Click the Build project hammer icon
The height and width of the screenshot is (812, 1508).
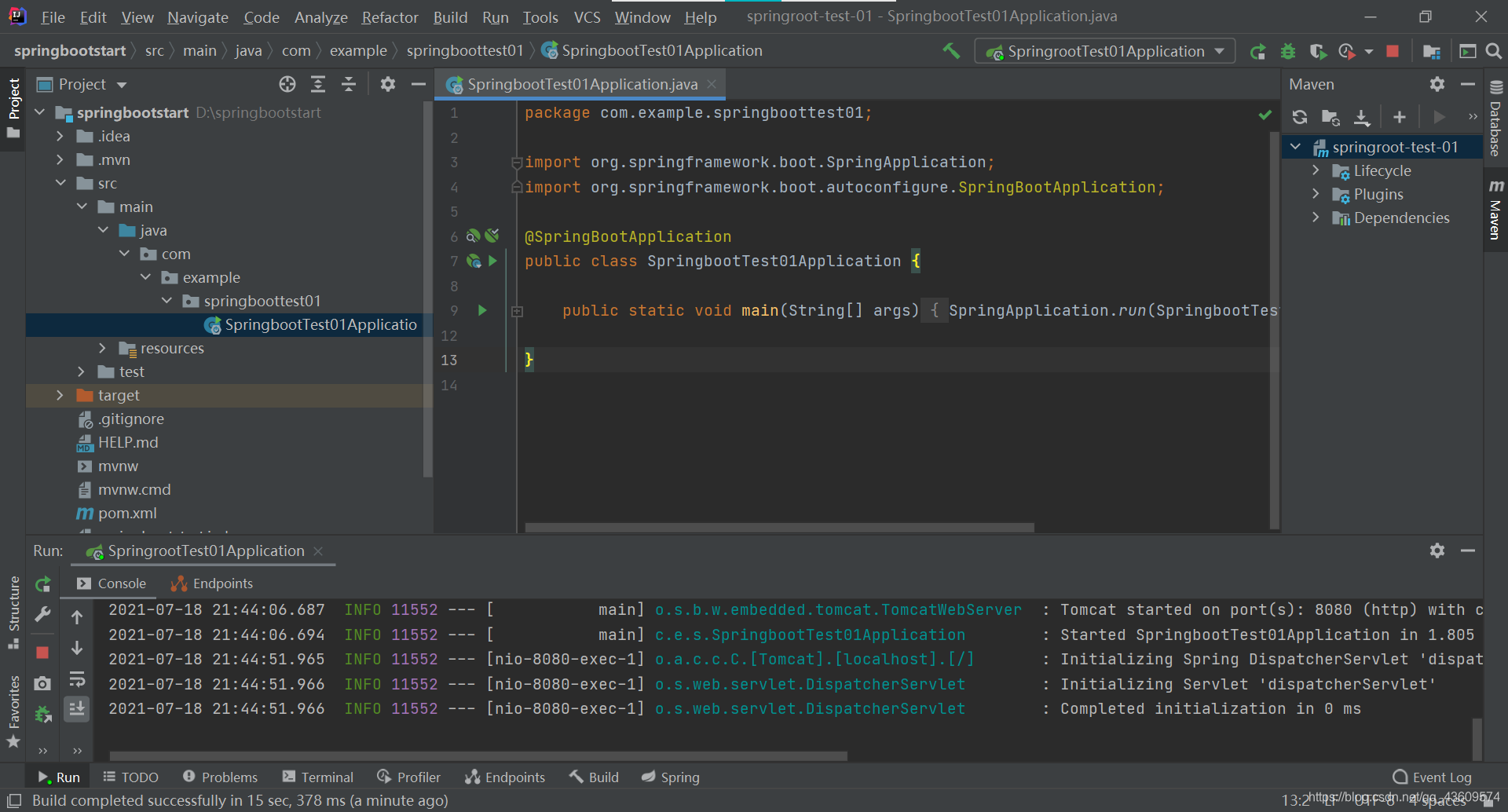[951, 51]
